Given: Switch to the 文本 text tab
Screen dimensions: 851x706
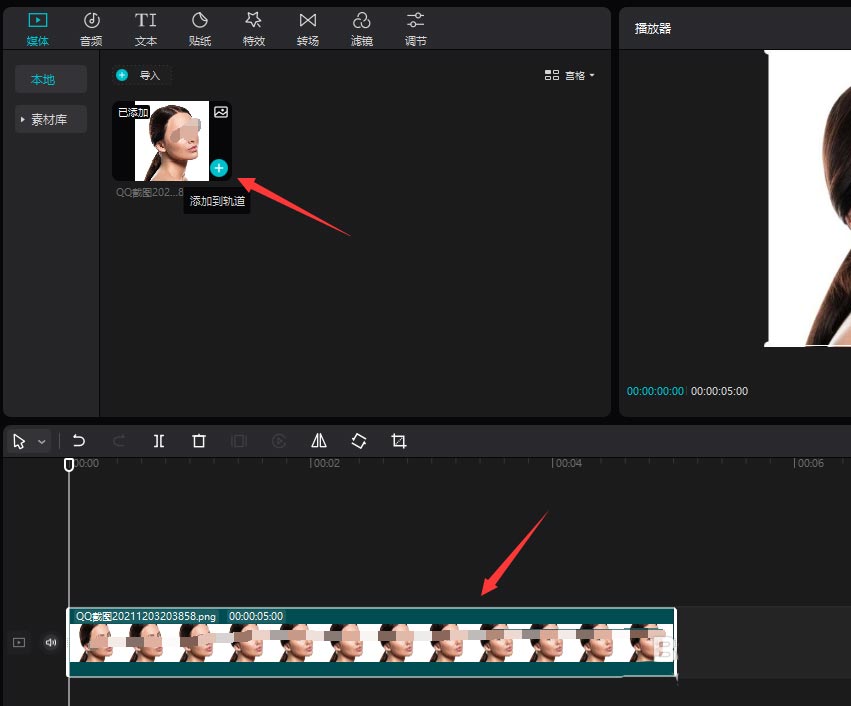Looking at the screenshot, I should (x=146, y=28).
